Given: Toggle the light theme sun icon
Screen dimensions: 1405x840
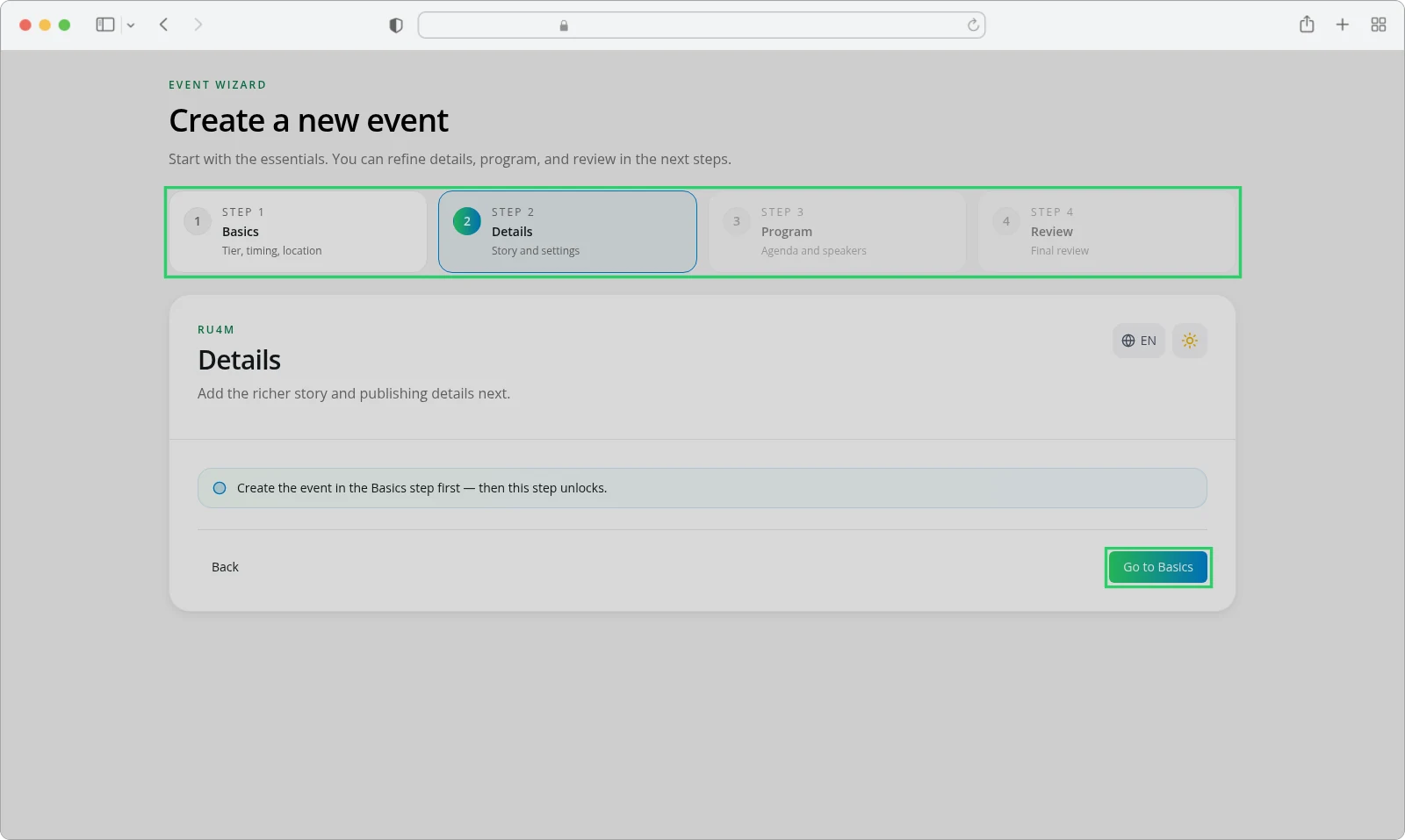Looking at the screenshot, I should tap(1190, 341).
